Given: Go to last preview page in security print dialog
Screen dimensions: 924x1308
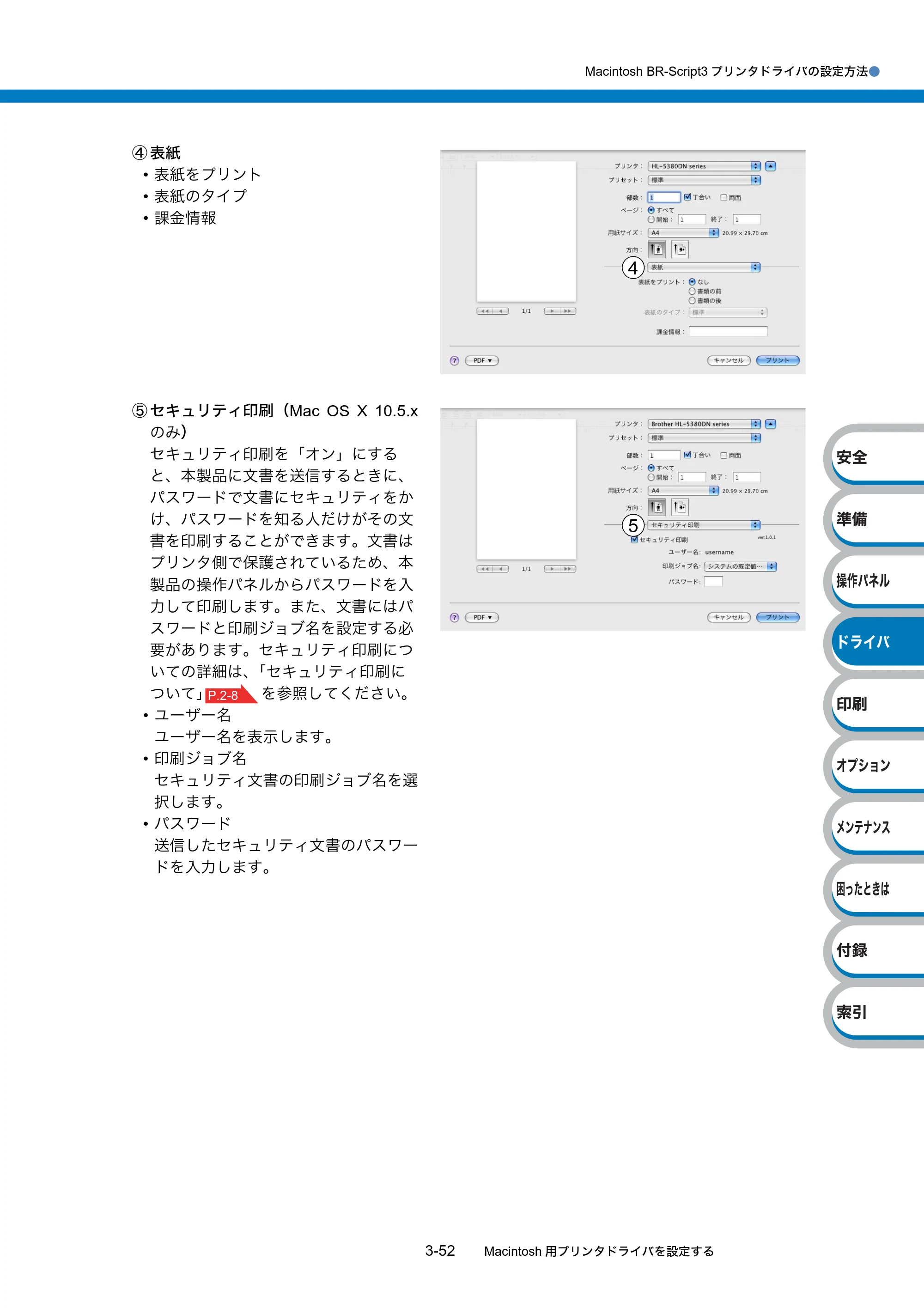Looking at the screenshot, I should point(568,569).
